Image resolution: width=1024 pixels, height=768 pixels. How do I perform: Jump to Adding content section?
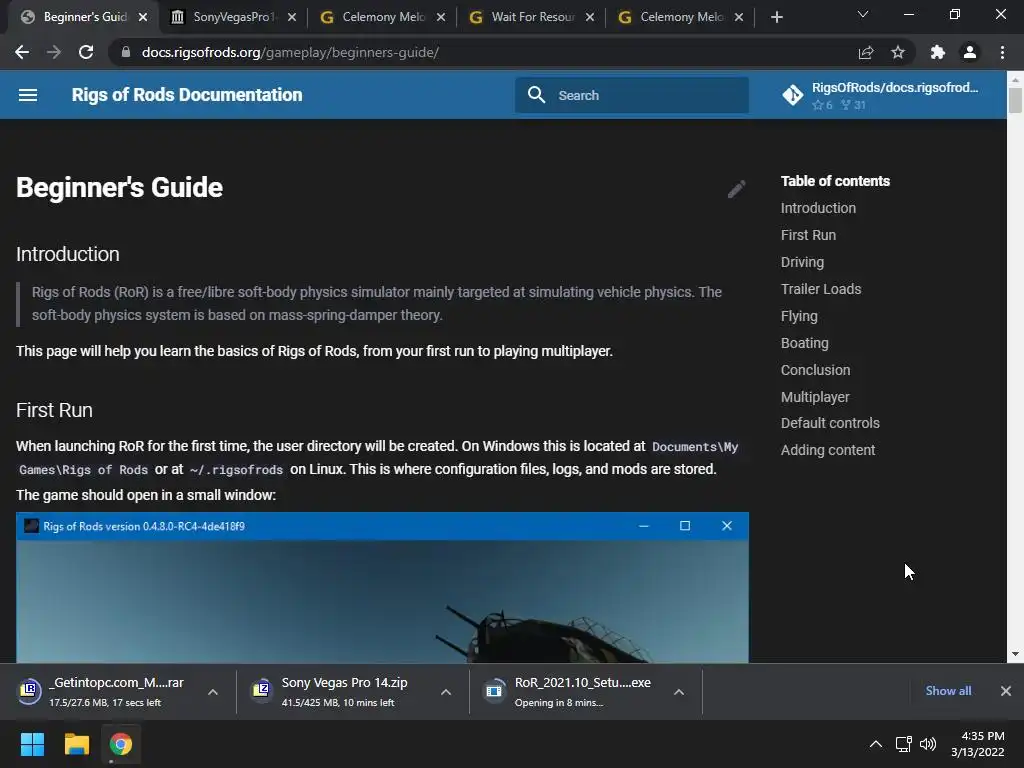828,451
